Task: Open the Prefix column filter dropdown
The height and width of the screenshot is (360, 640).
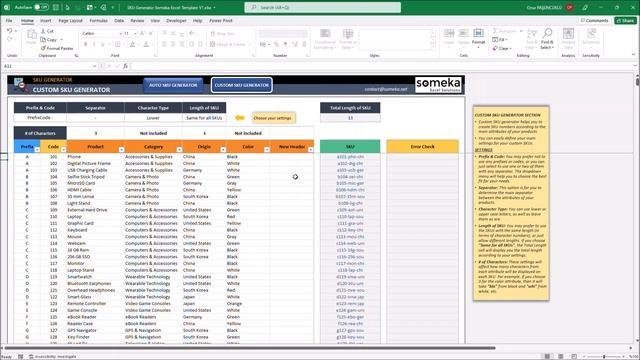Action: point(37,150)
